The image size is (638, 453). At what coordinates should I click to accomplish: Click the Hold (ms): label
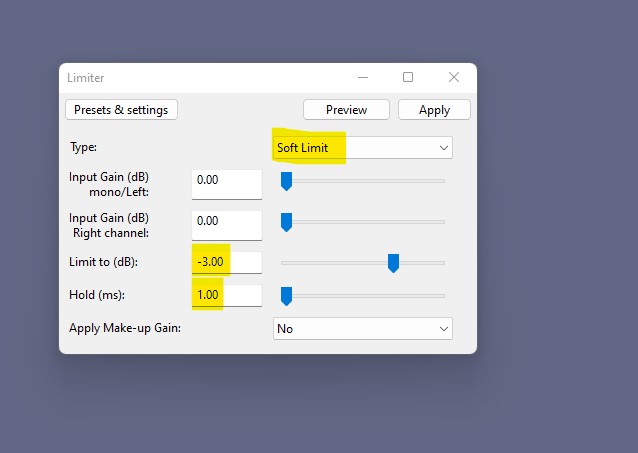tap(97, 295)
